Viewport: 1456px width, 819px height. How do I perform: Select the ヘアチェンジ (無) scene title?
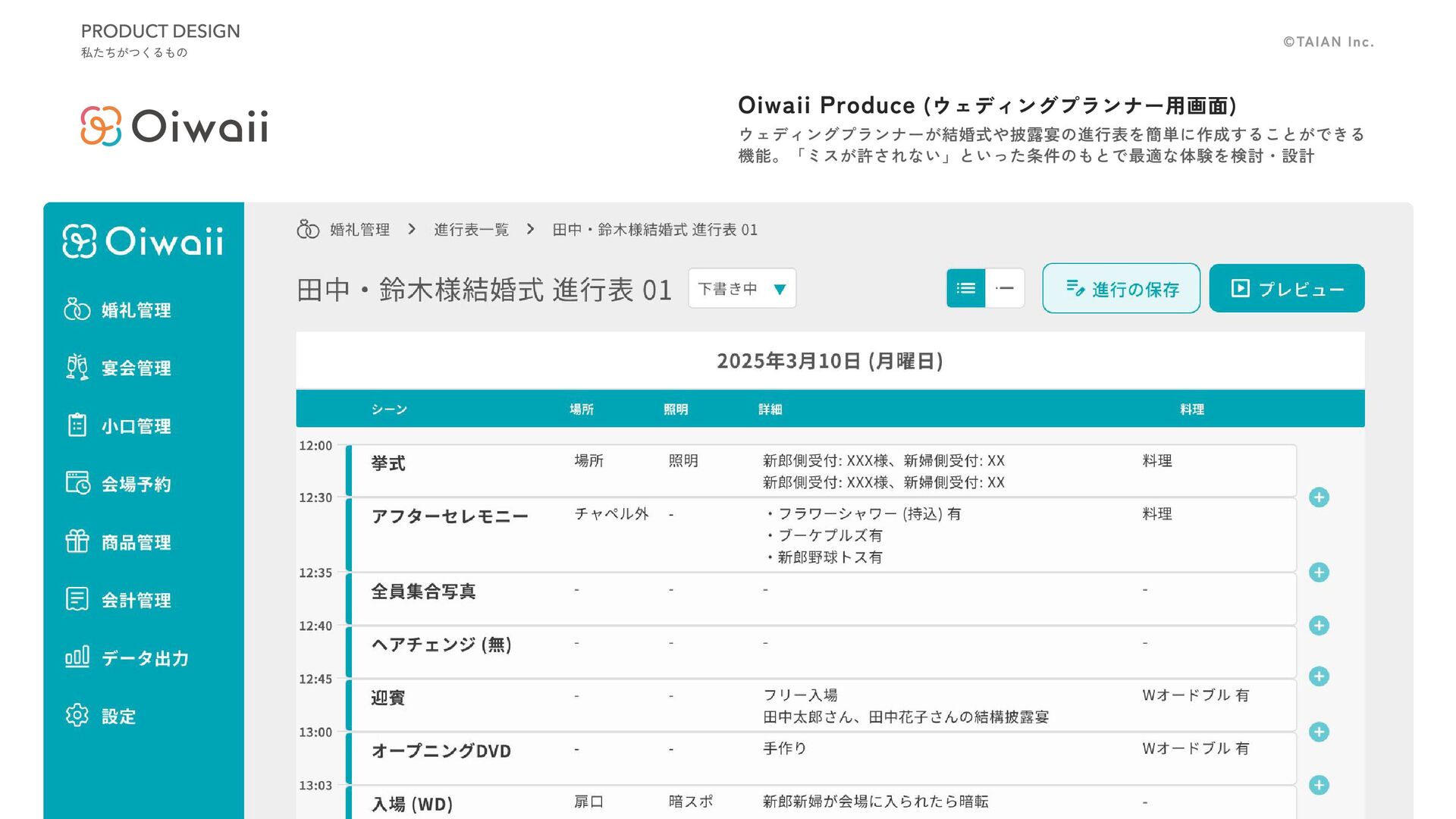pyautogui.click(x=441, y=645)
